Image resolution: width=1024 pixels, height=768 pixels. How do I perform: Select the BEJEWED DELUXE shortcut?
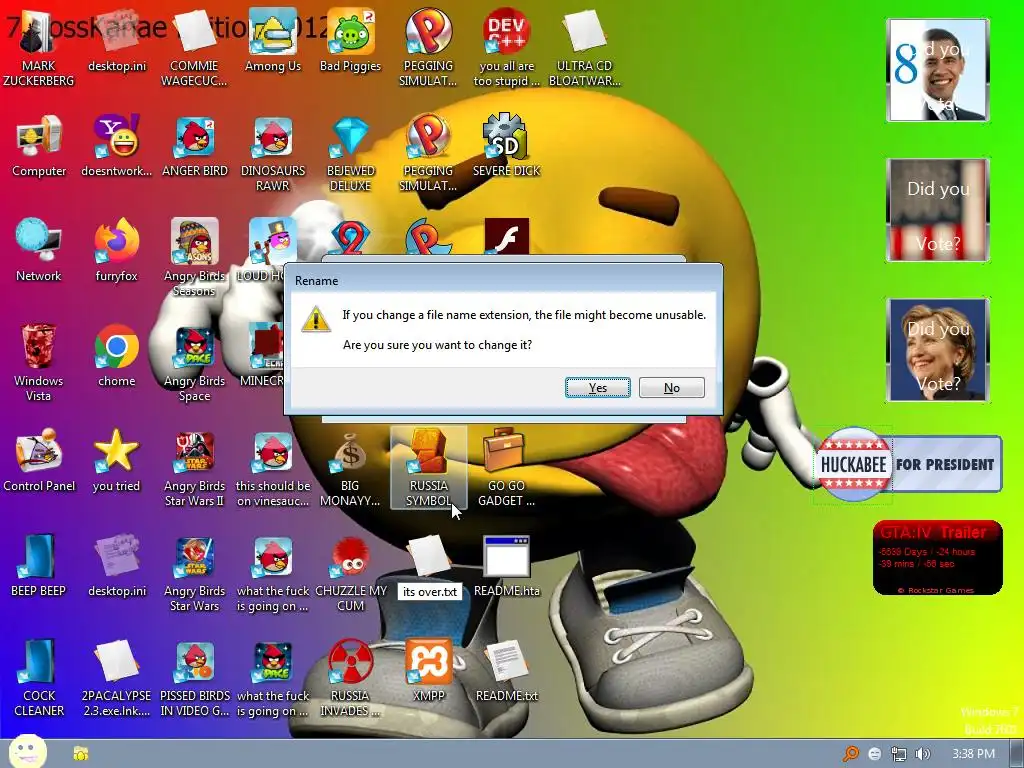350,152
